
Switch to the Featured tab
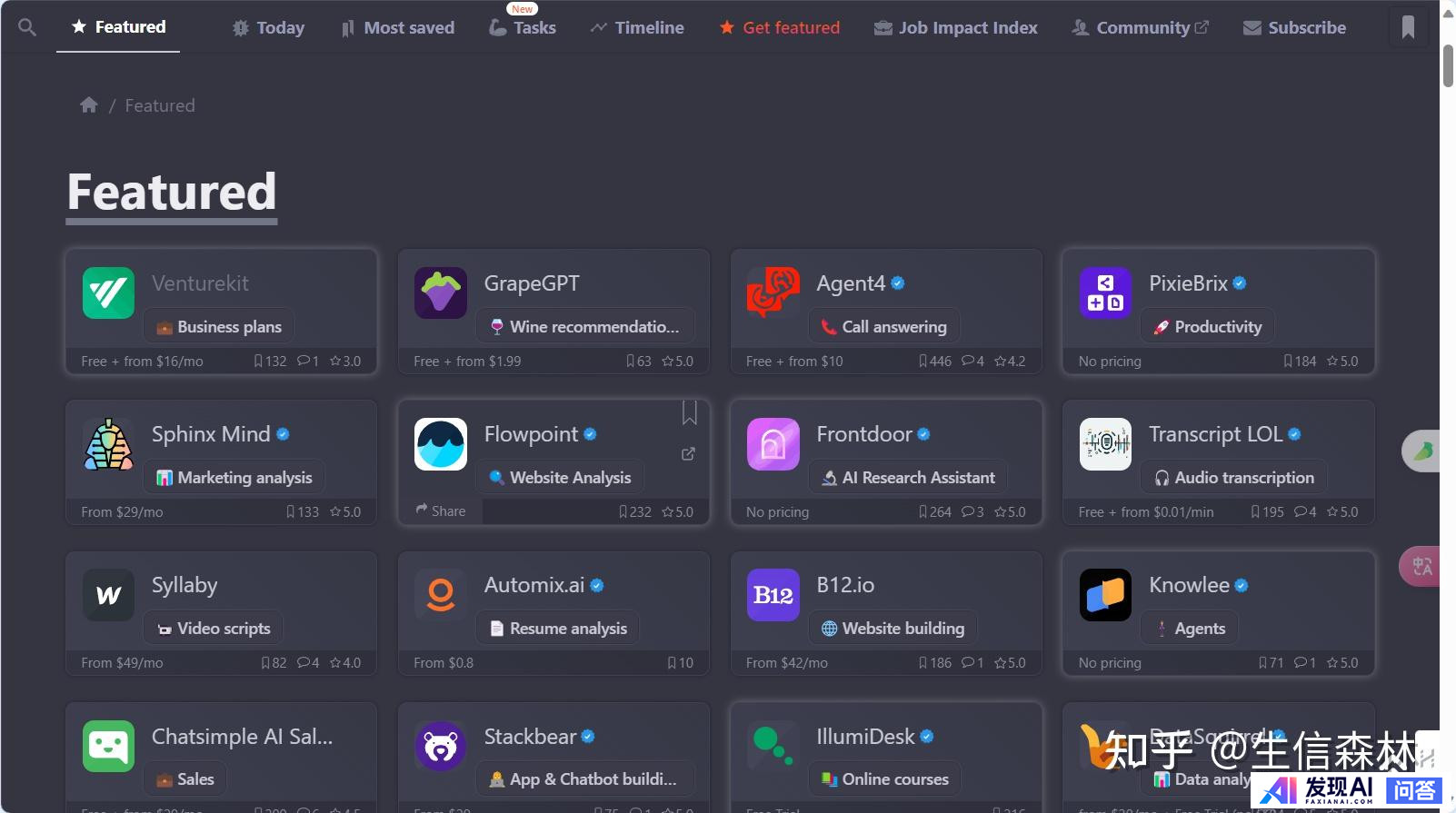118,27
